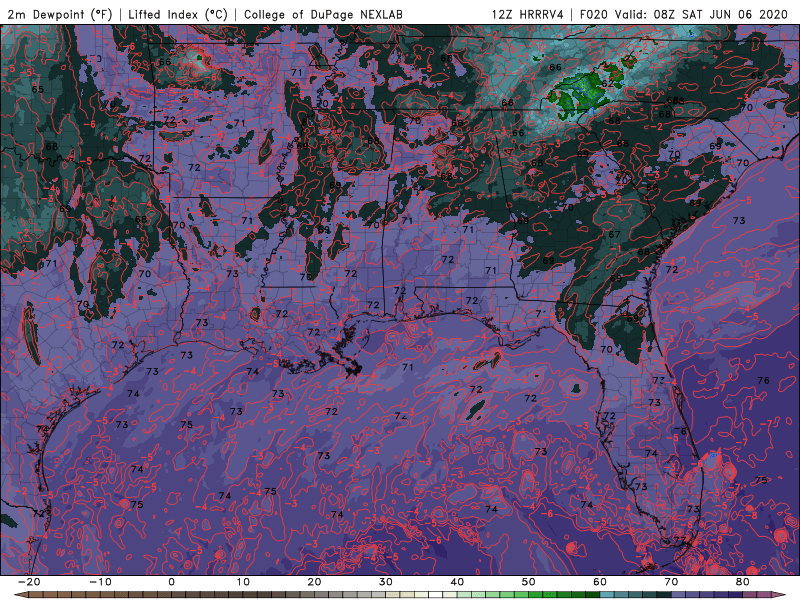
Task: Click the 10 label on the color scale
Action: (x=243, y=582)
